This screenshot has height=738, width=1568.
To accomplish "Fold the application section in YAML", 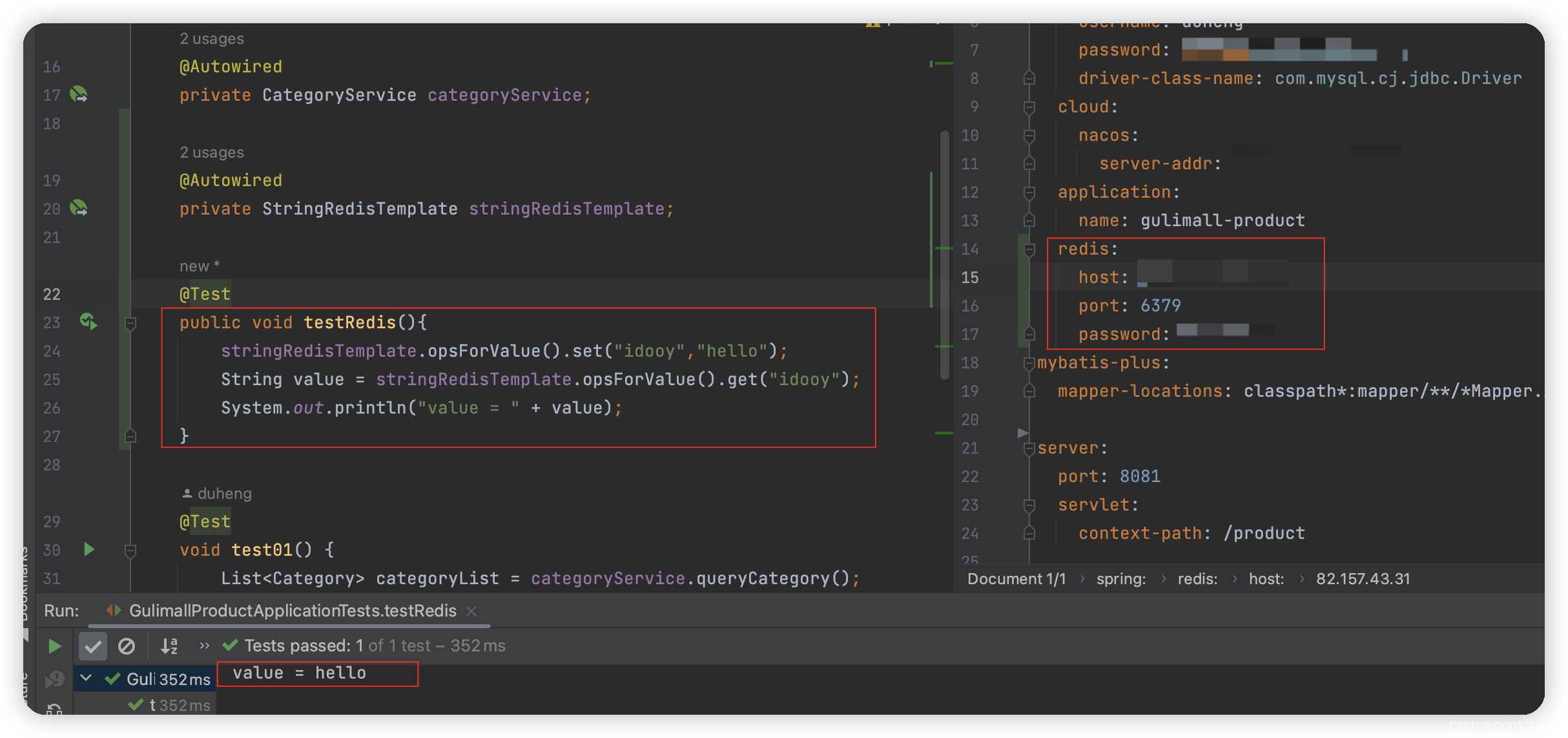I will coord(1029,193).
